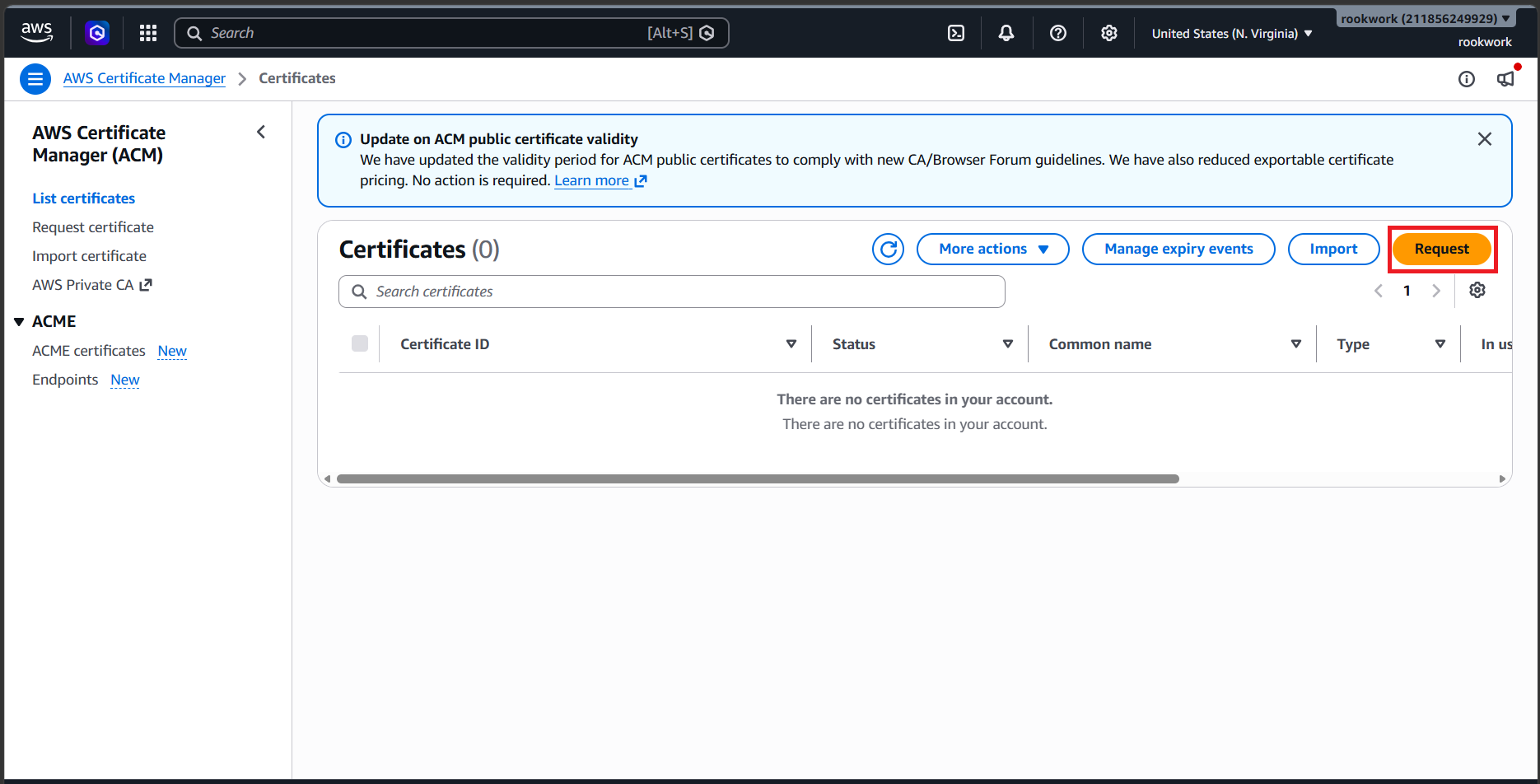
Task: Open Request certificate in sidebar
Action: (x=93, y=227)
